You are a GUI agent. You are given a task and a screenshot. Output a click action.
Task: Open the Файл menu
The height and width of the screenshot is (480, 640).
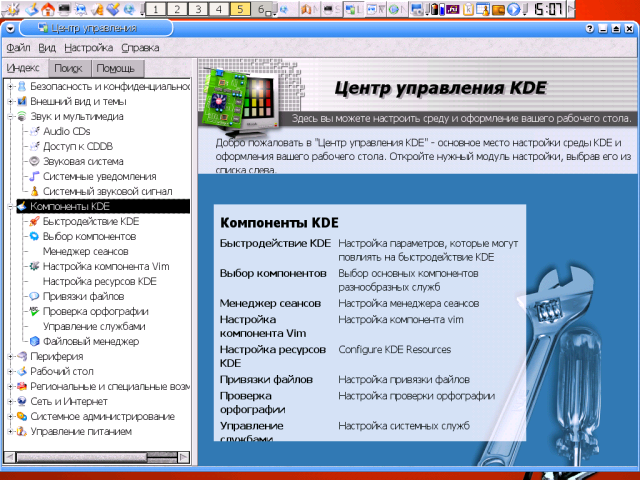tap(18, 48)
